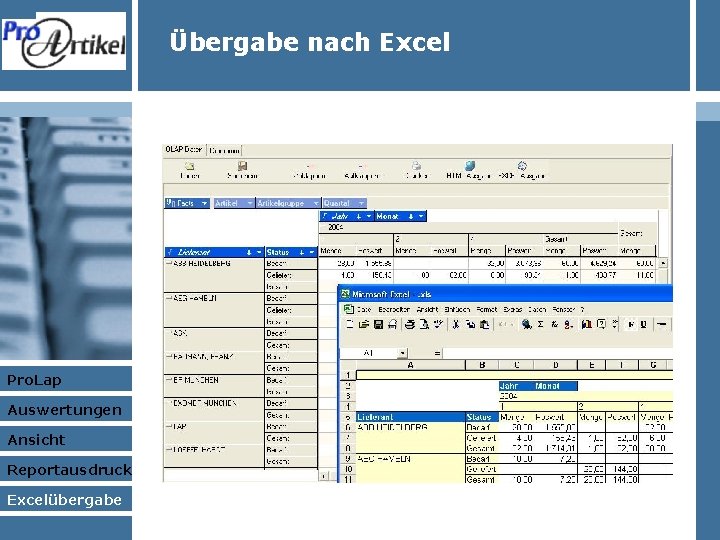This screenshot has width=720, height=540.
Task: Click the Zuklappen icon in OLAP toolbar
Action: [311, 166]
